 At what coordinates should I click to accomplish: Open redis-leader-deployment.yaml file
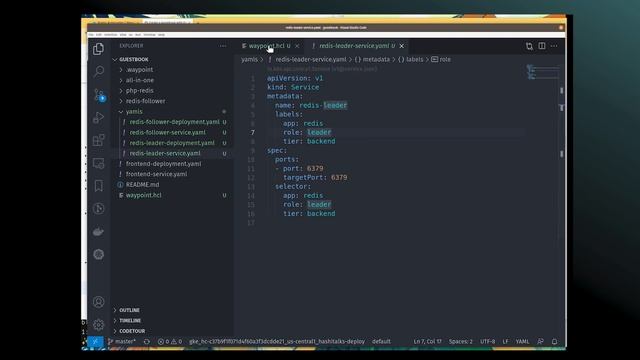pyautogui.click(x=172, y=143)
